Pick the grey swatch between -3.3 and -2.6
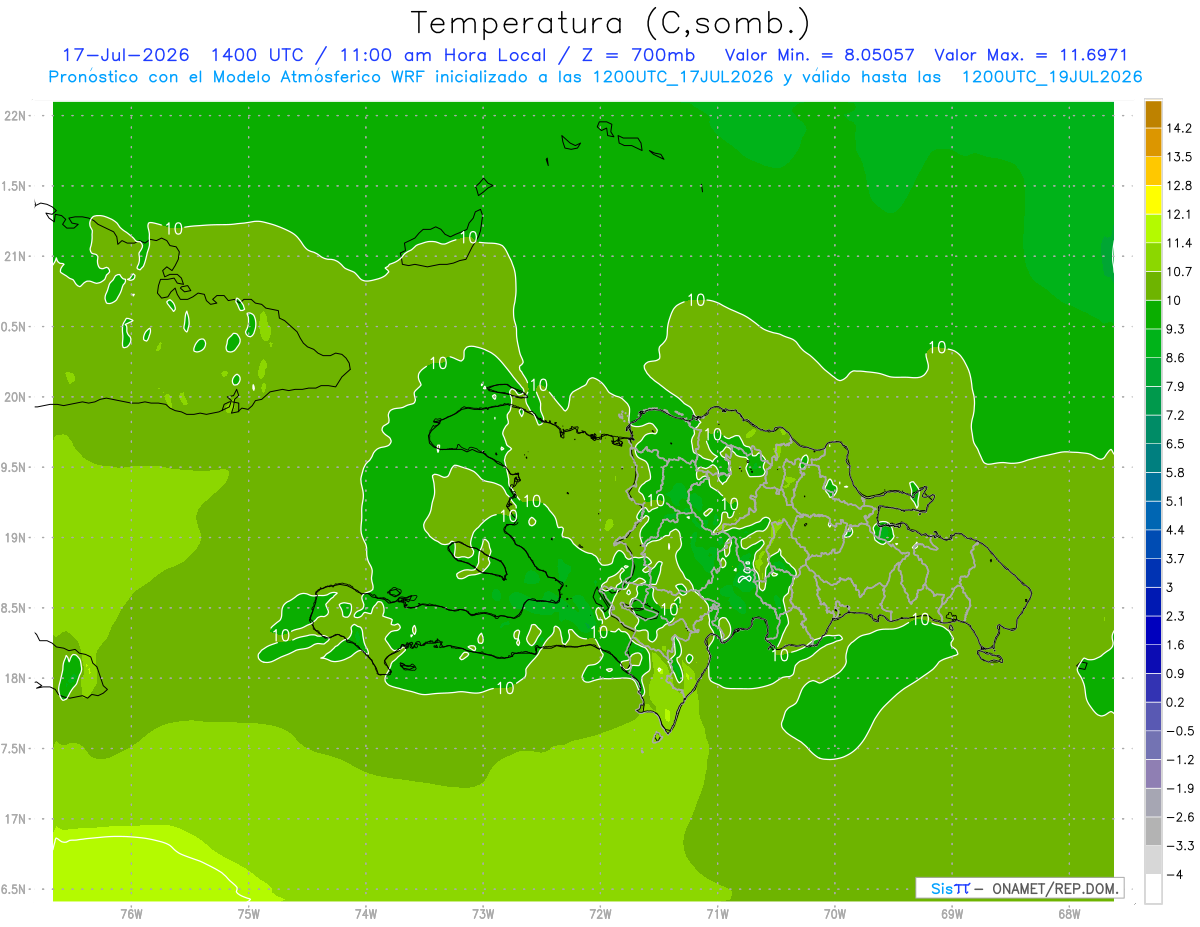This screenshot has width=1200, height=927. [x=1153, y=831]
